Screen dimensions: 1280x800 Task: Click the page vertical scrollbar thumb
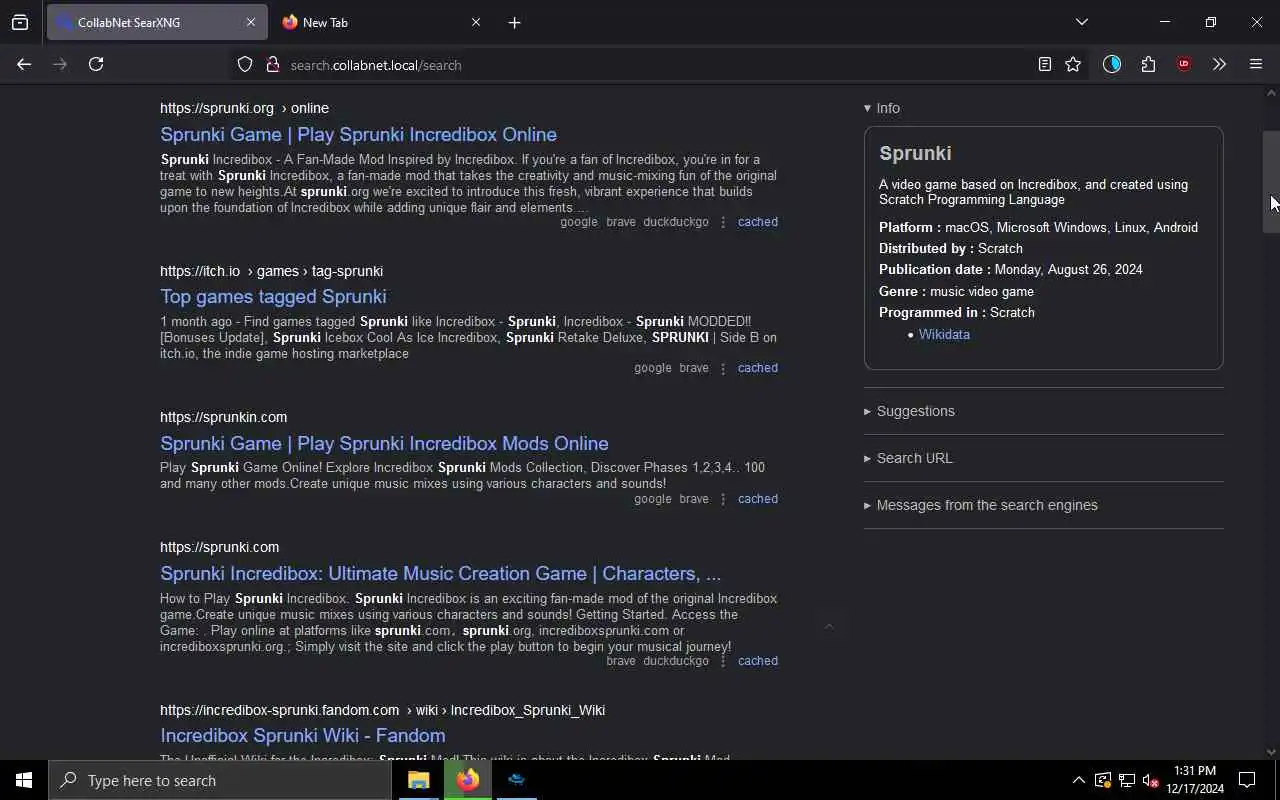pos(1271,182)
